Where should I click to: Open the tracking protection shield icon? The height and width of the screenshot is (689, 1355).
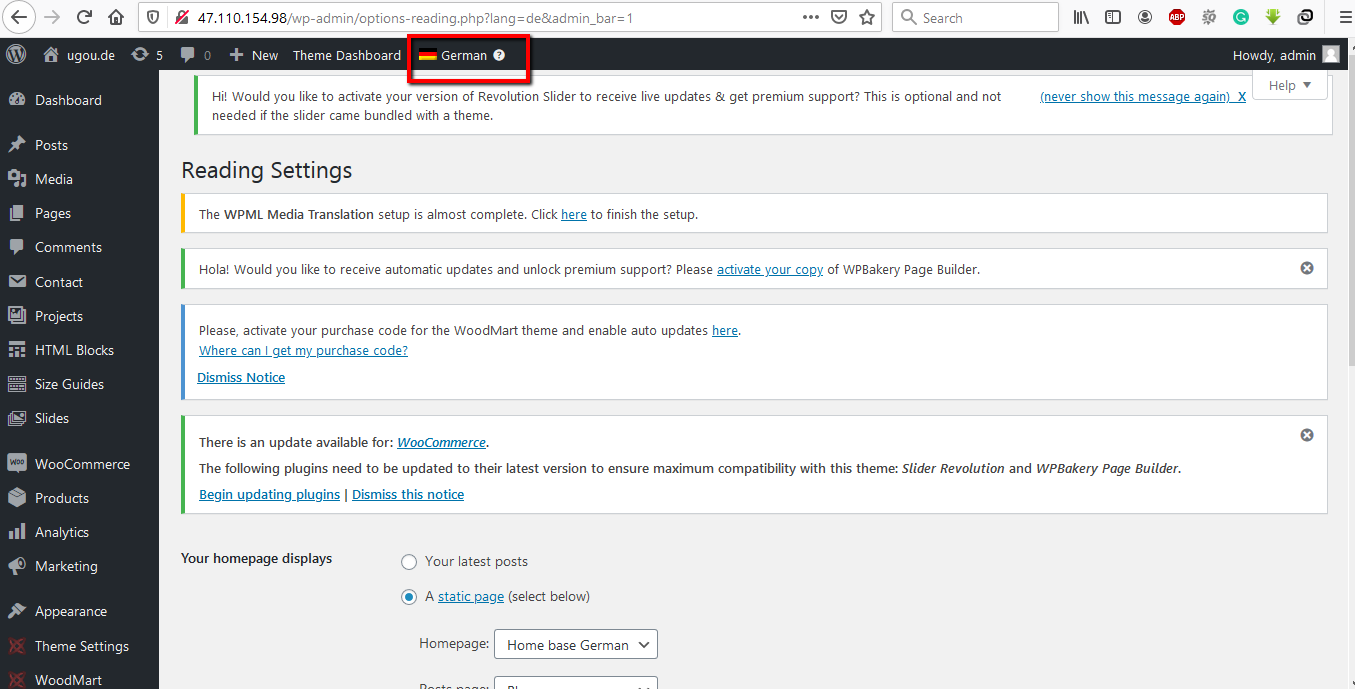click(152, 17)
